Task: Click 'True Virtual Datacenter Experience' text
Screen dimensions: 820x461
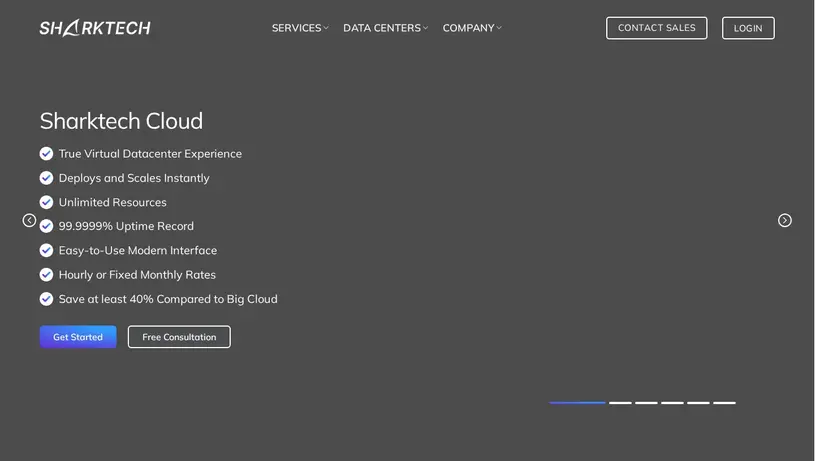Action: click(150, 154)
